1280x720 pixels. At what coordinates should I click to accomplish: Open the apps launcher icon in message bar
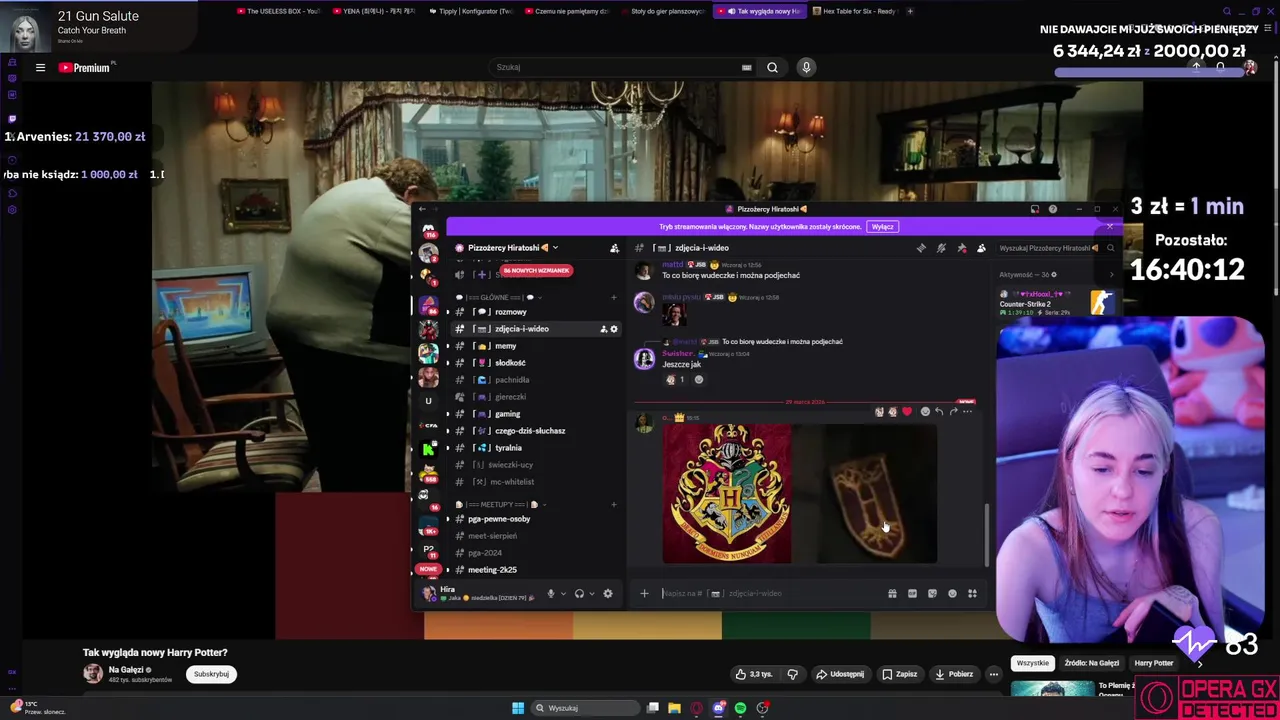point(972,594)
